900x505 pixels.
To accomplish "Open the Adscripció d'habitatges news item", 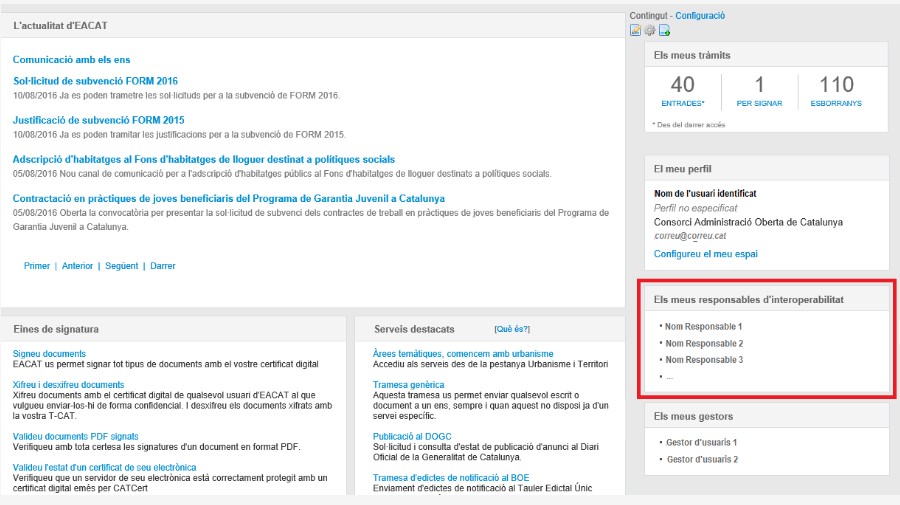I will [x=204, y=159].
